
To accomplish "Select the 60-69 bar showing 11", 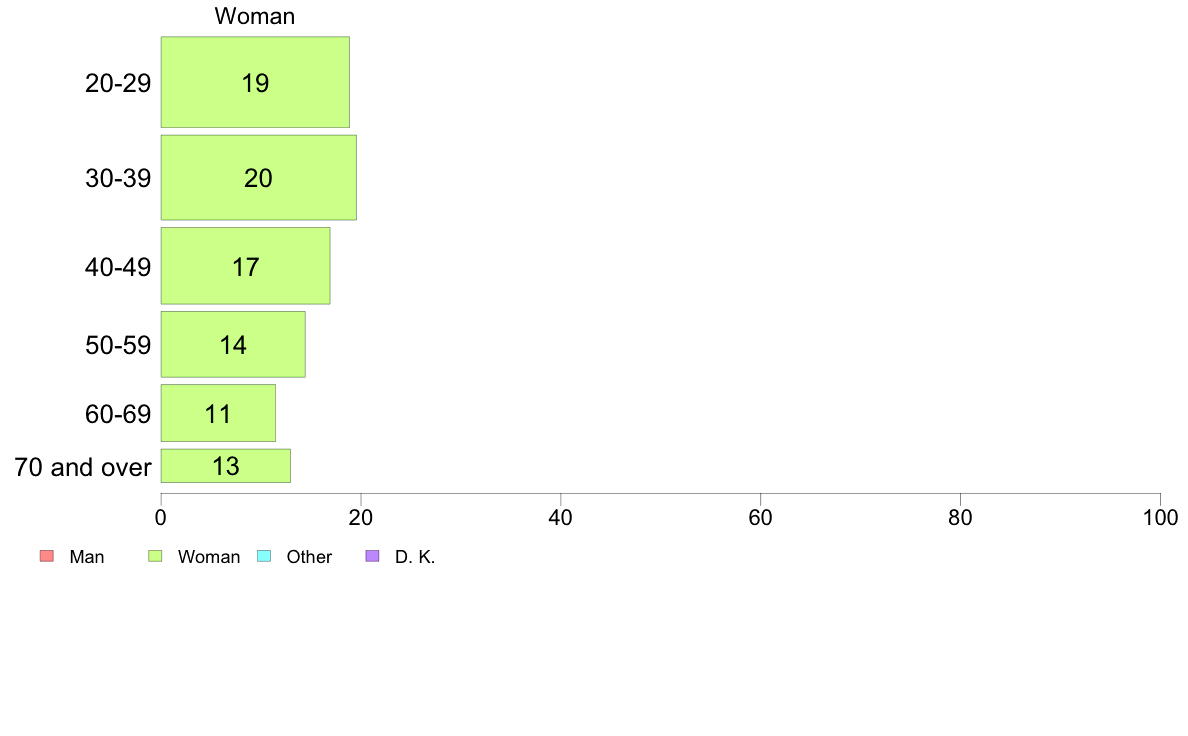I will [x=218, y=413].
